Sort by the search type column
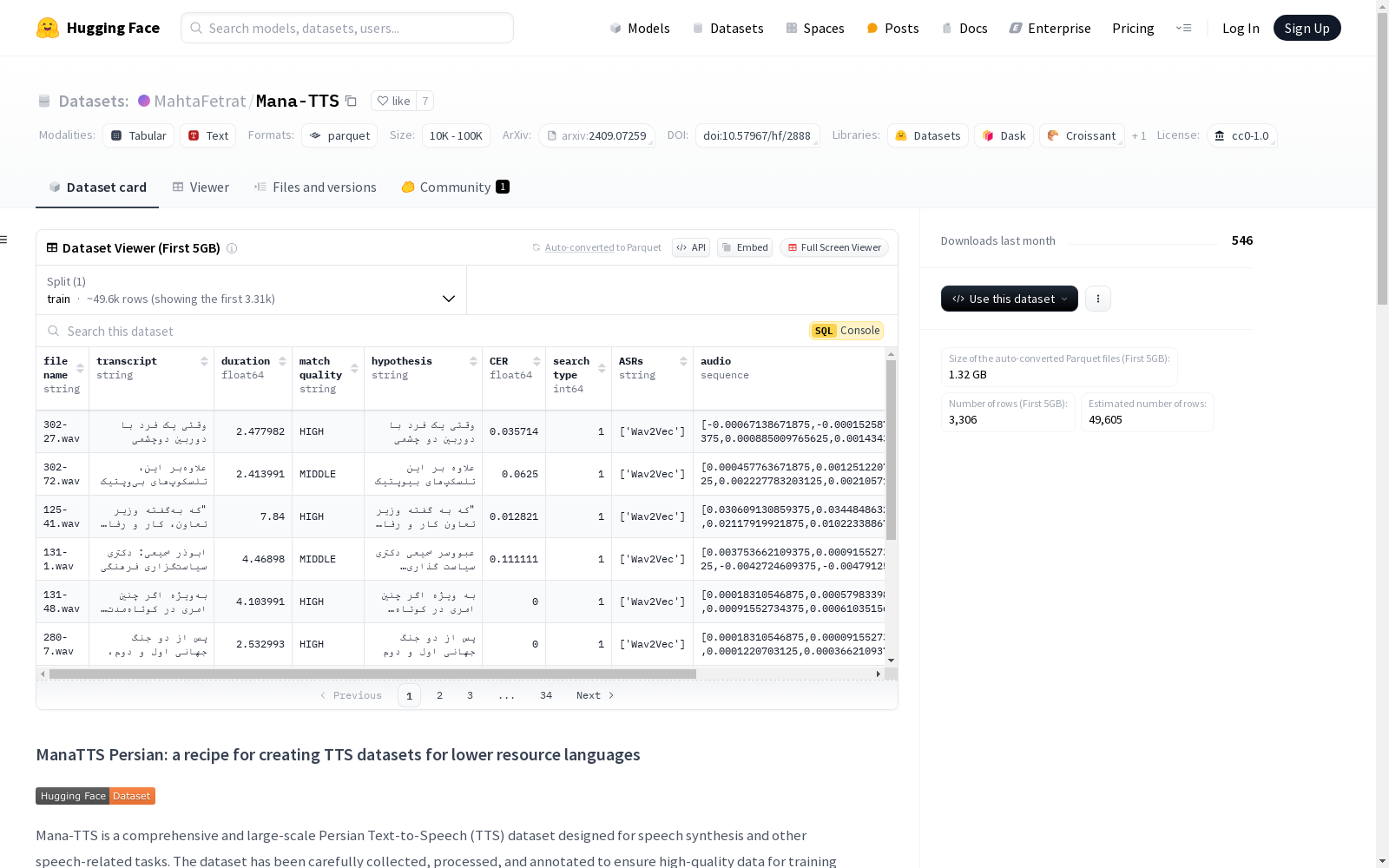Viewport: 1389px width, 868px height. pos(602,368)
